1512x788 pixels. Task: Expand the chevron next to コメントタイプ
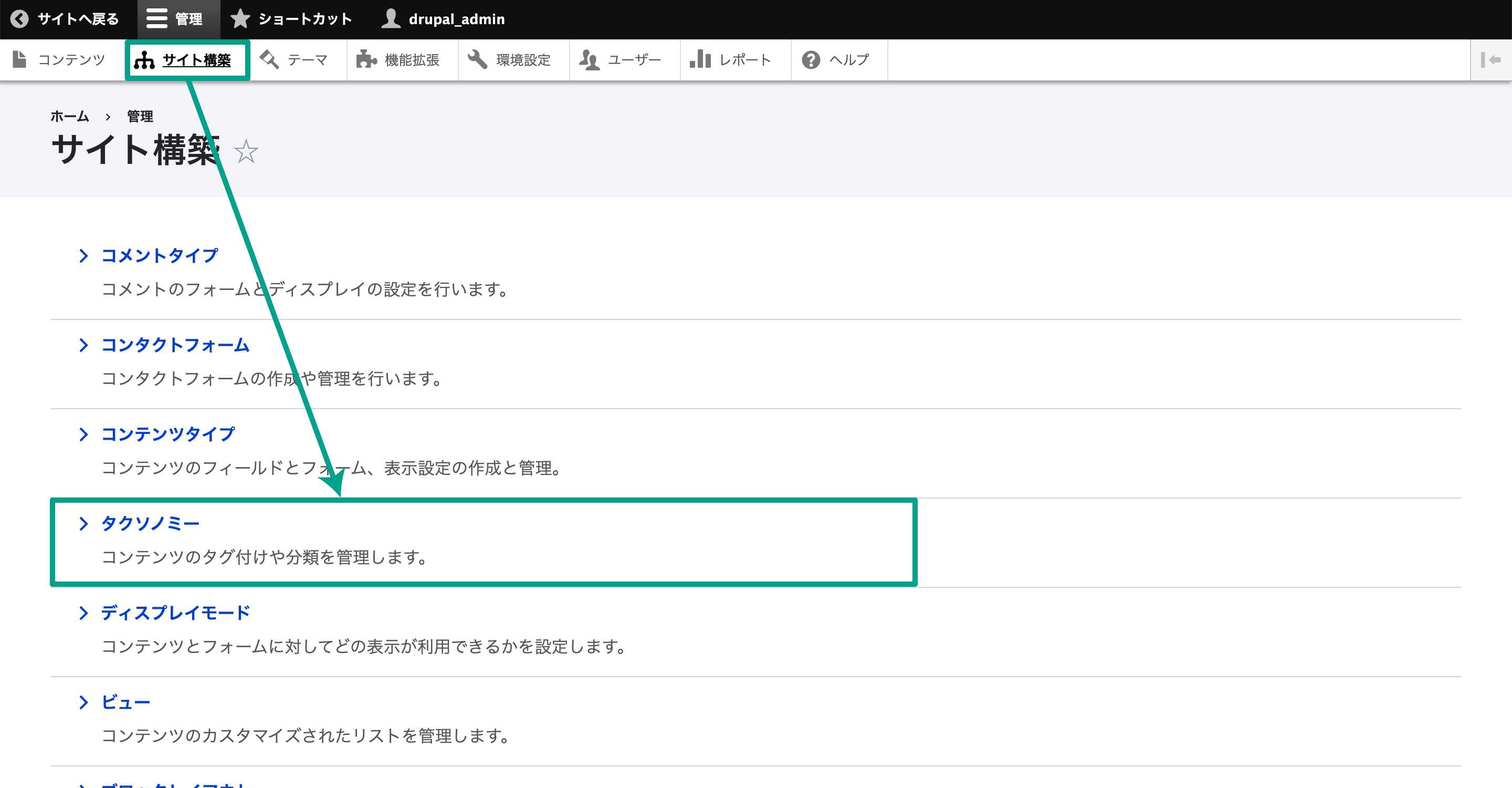point(83,255)
